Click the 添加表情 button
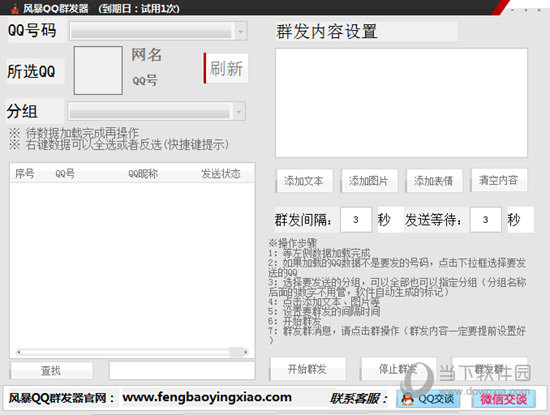 click(x=434, y=181)
